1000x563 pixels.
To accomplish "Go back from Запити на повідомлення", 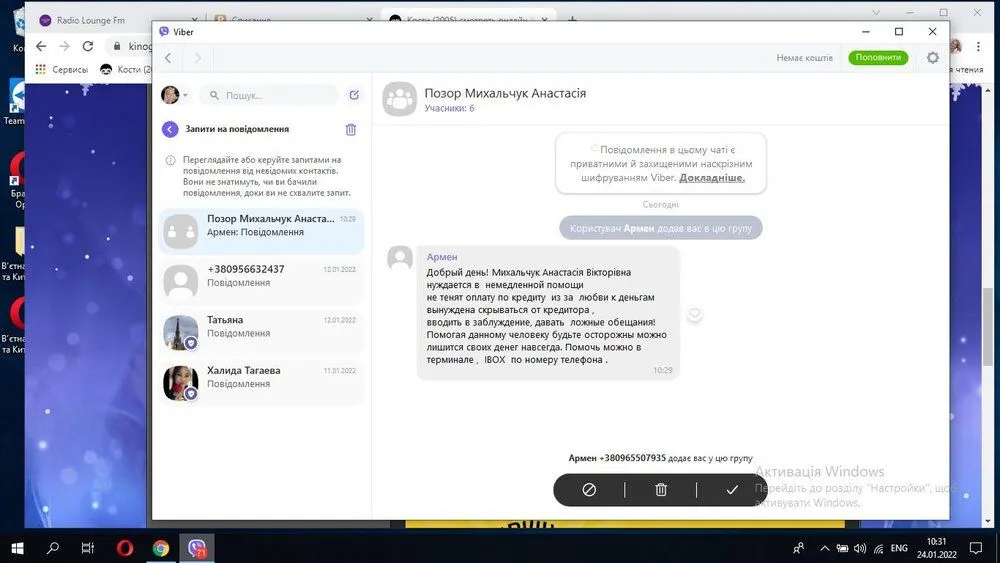I will [170, 129].
